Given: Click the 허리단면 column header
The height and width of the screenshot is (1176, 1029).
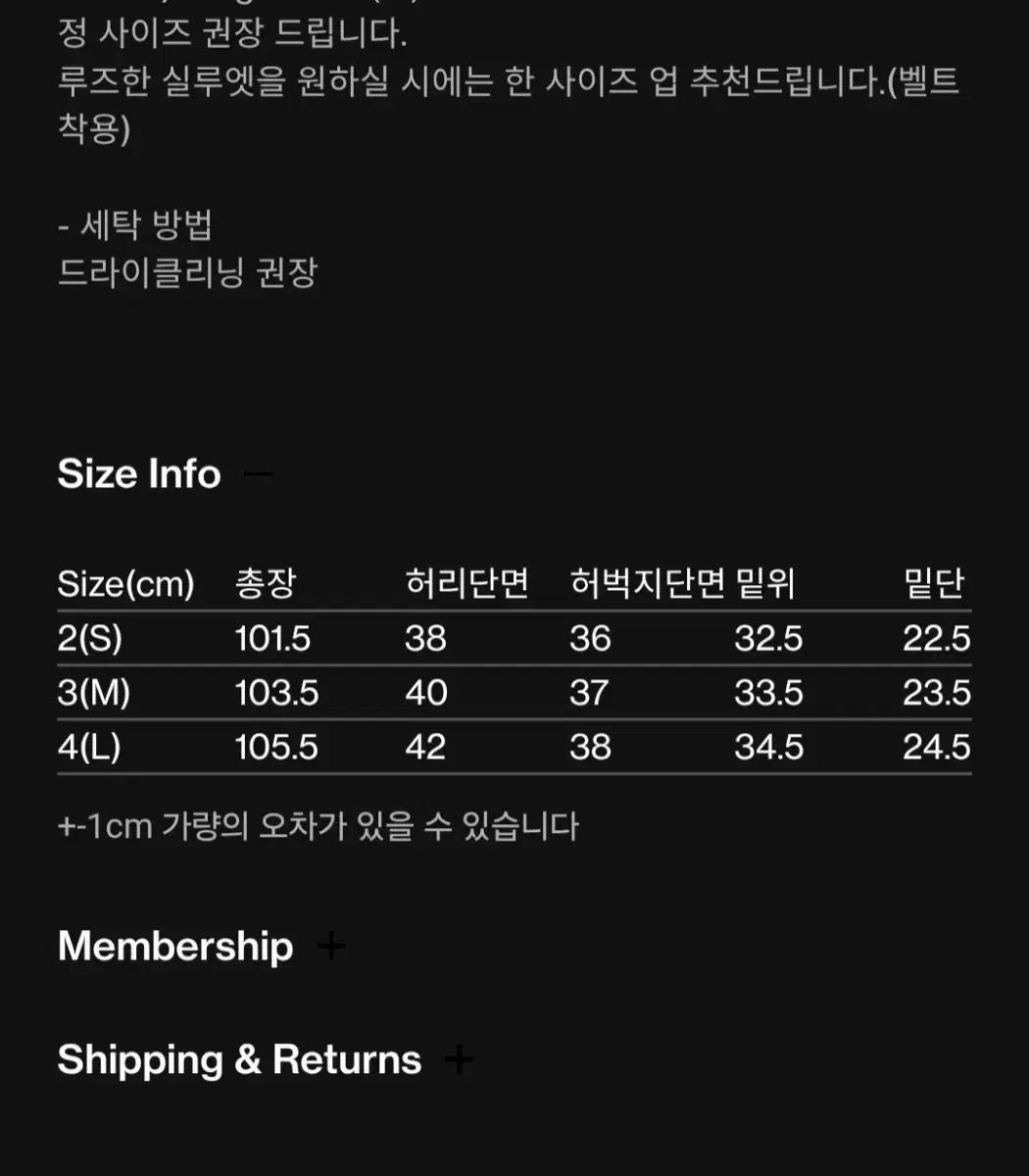Looking at the screenshot, I should 466,584.
